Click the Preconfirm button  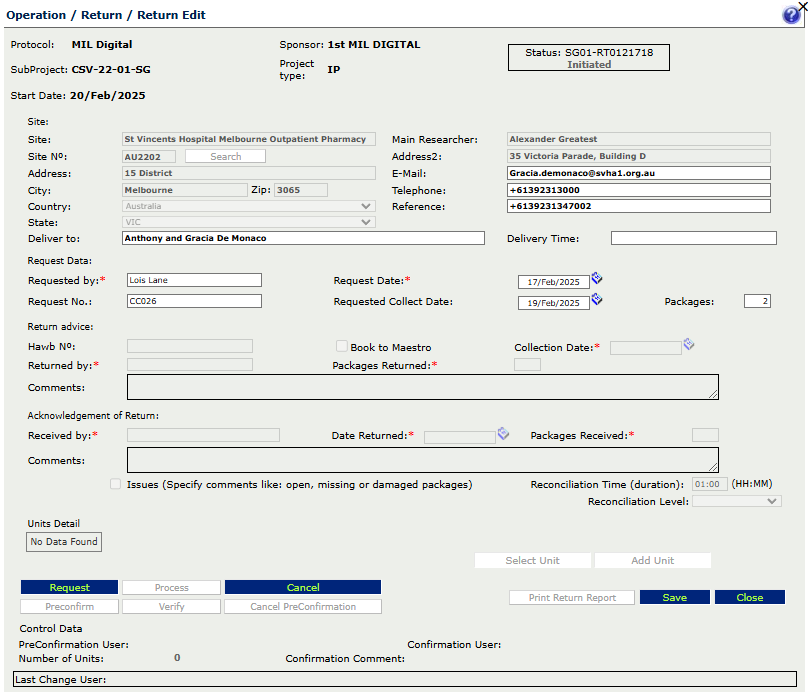coord(70,606)
